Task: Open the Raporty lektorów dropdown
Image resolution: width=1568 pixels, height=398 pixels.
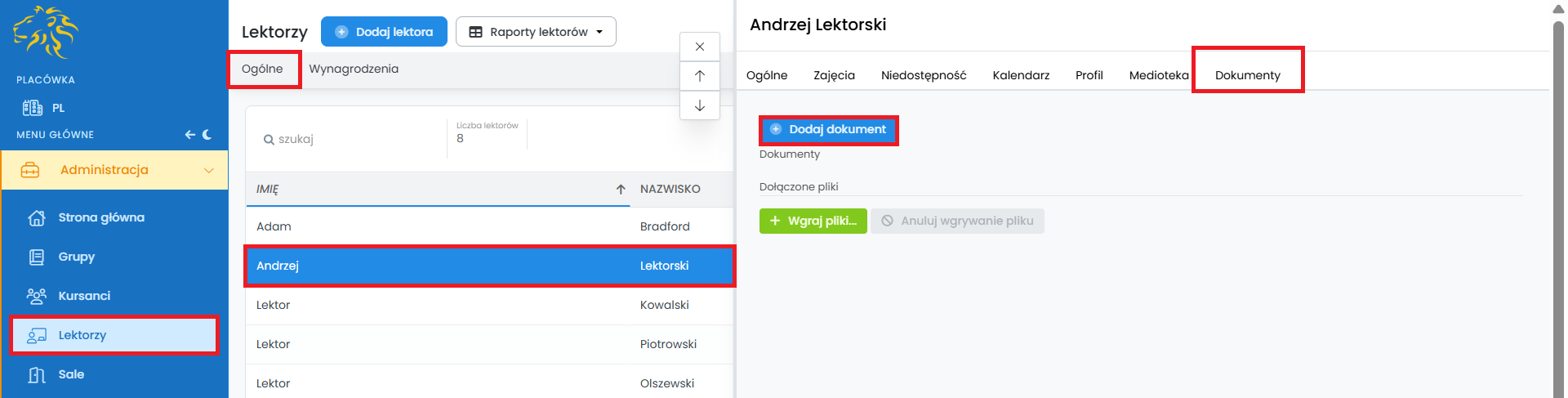Action: pyautogui.click(x=536, y=32)
